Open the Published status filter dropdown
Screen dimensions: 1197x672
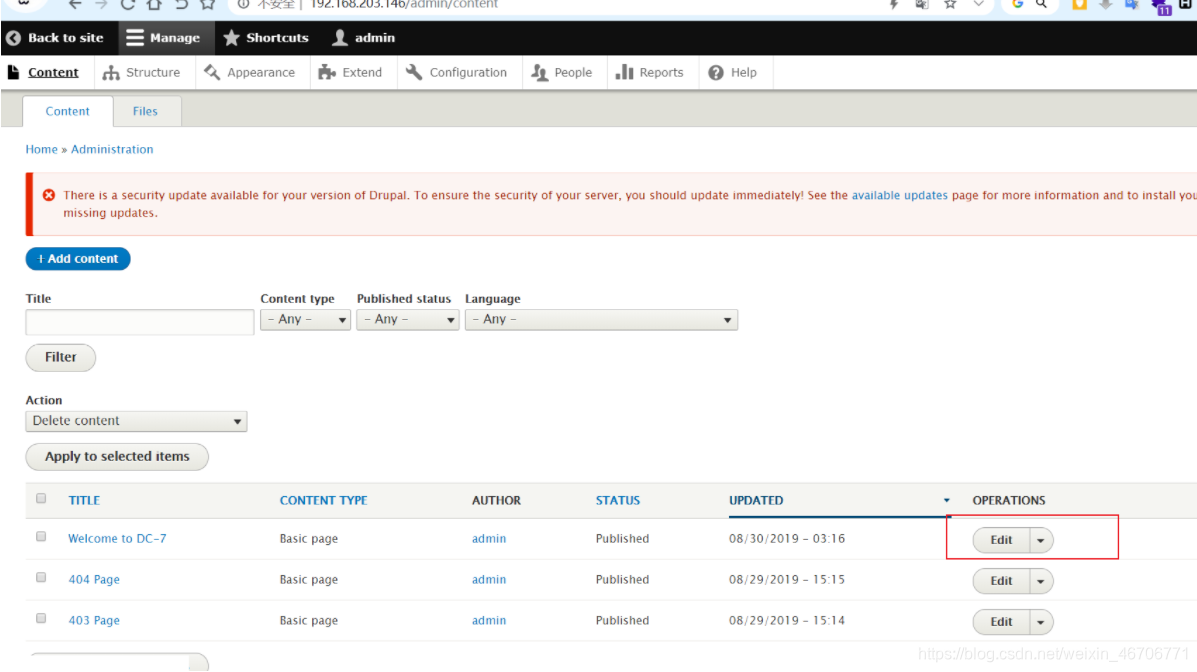click(408, 319)
